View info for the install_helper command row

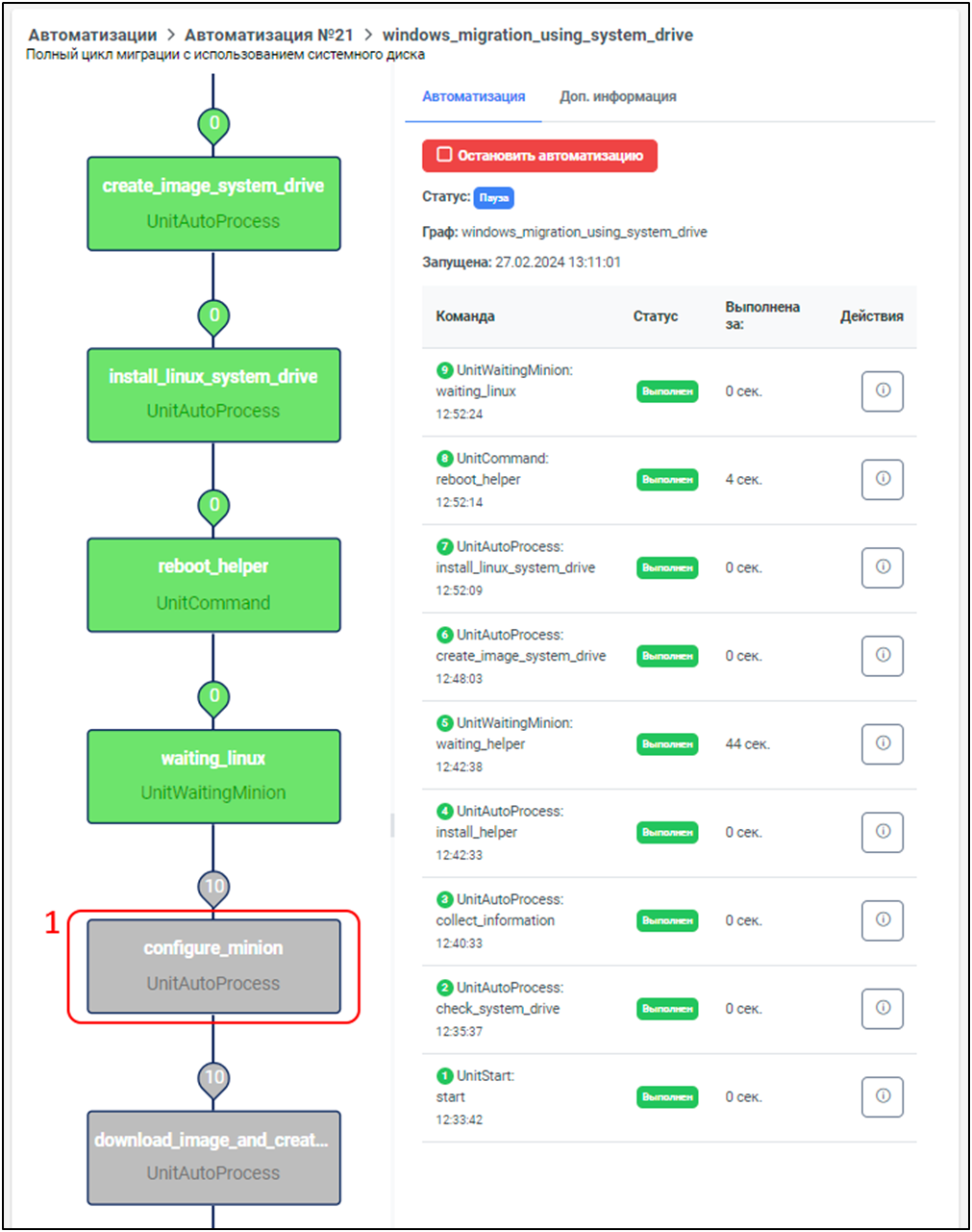[882, 832]
